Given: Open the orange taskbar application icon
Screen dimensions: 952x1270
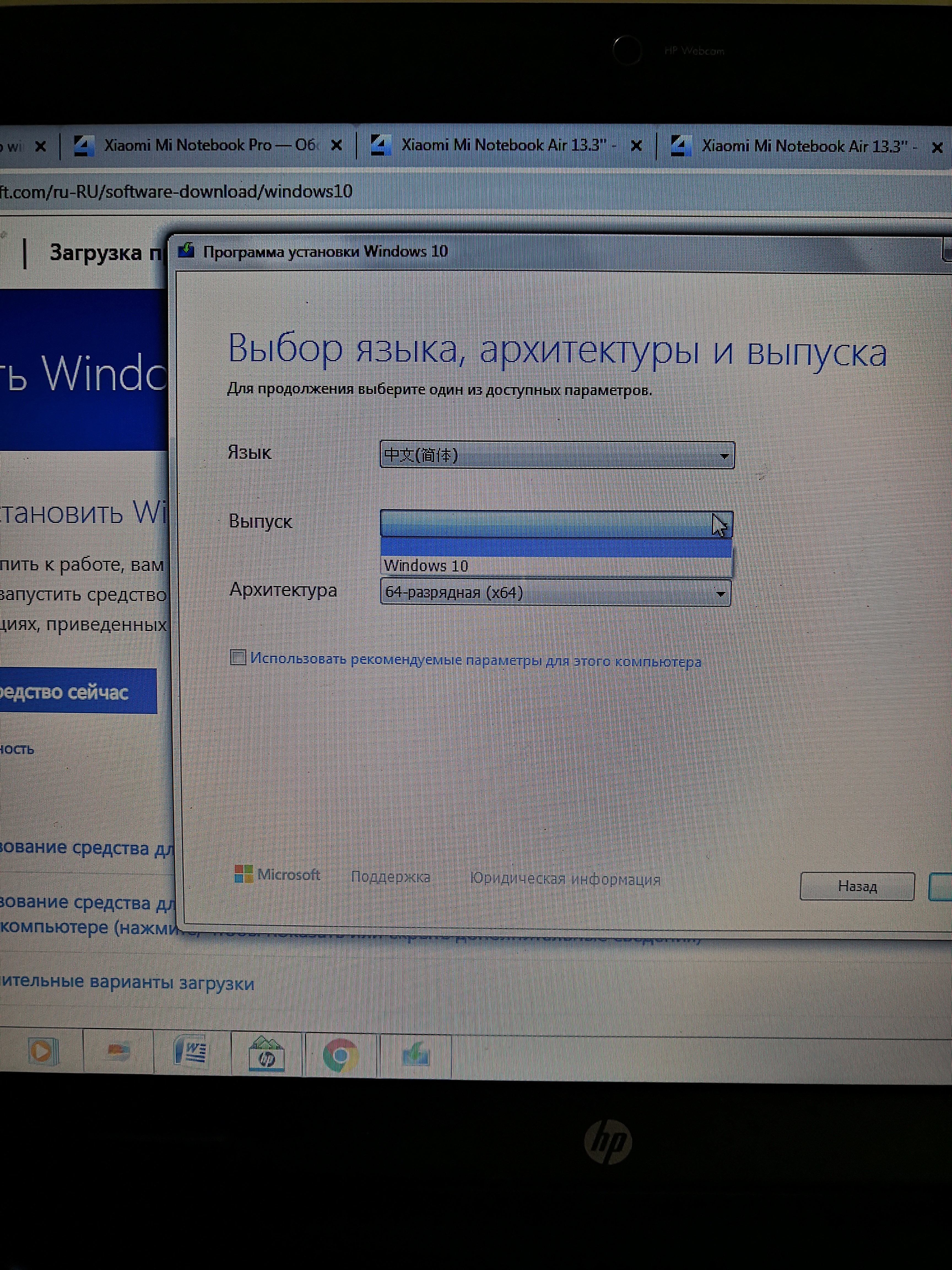Looking at the screenshot, I should click(118, 1052).
